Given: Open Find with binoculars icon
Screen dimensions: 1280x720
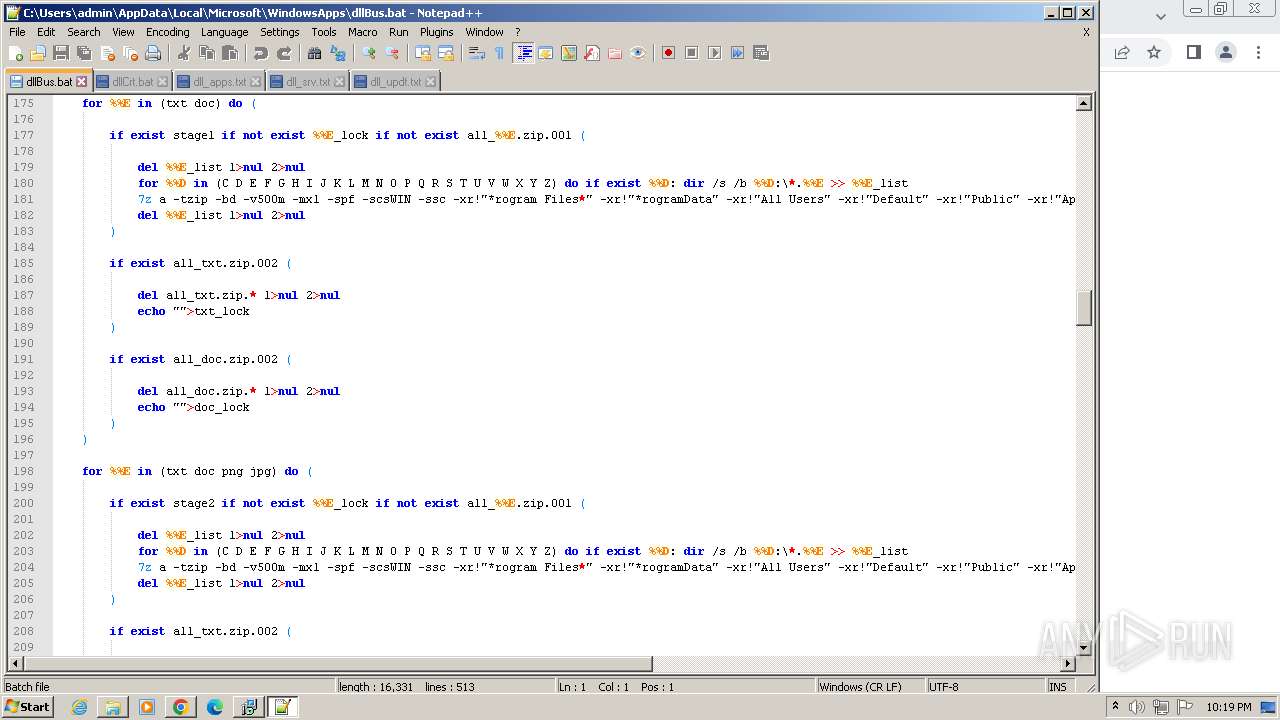Looking at the screenshot, I should click(x=314, y=53).
